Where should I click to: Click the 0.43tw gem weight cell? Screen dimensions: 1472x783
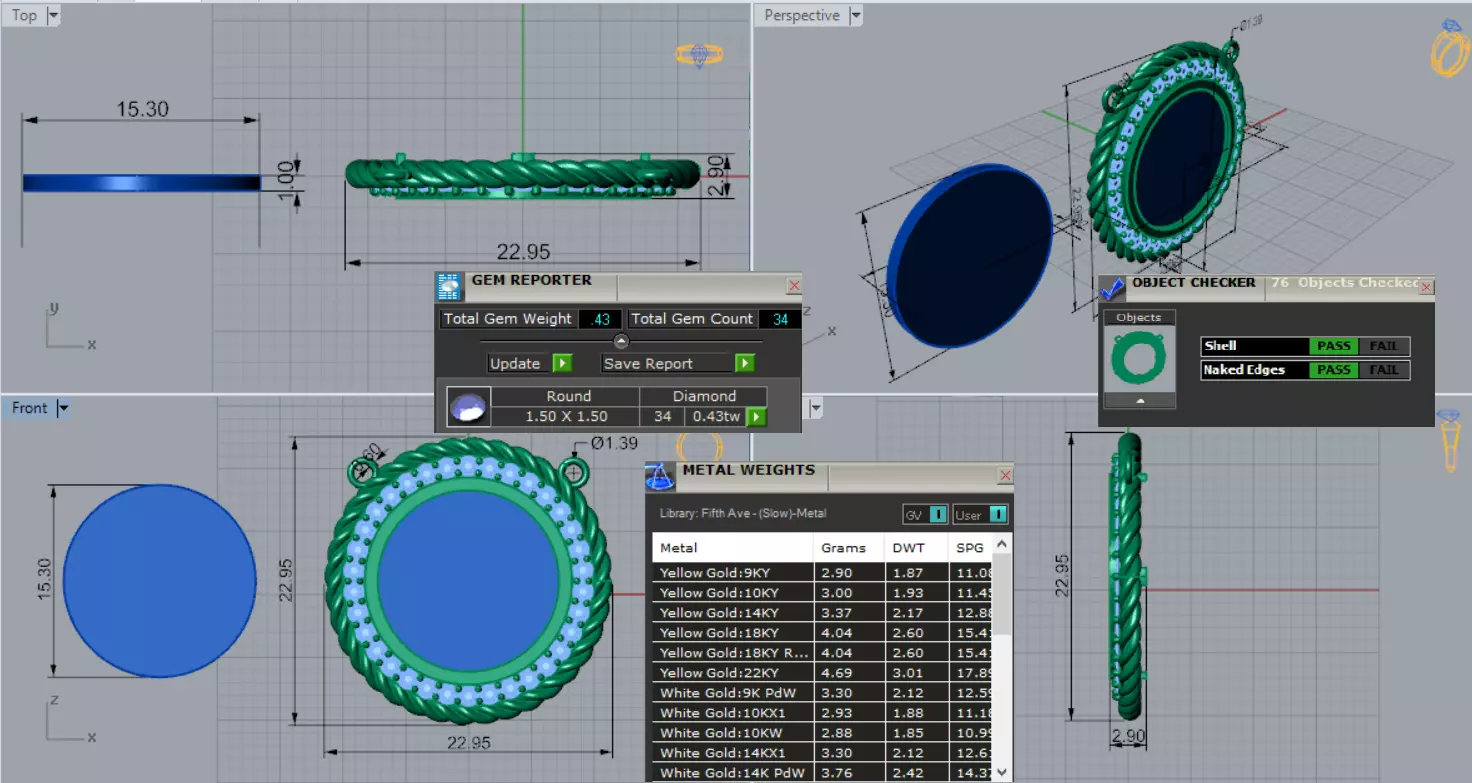click(x=715, y=416)
